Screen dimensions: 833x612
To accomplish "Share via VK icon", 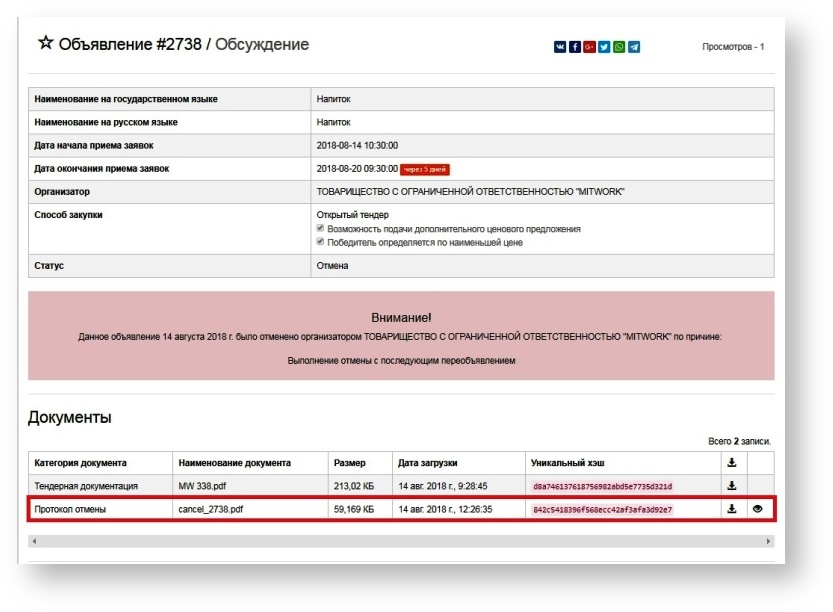I will 560,47.
